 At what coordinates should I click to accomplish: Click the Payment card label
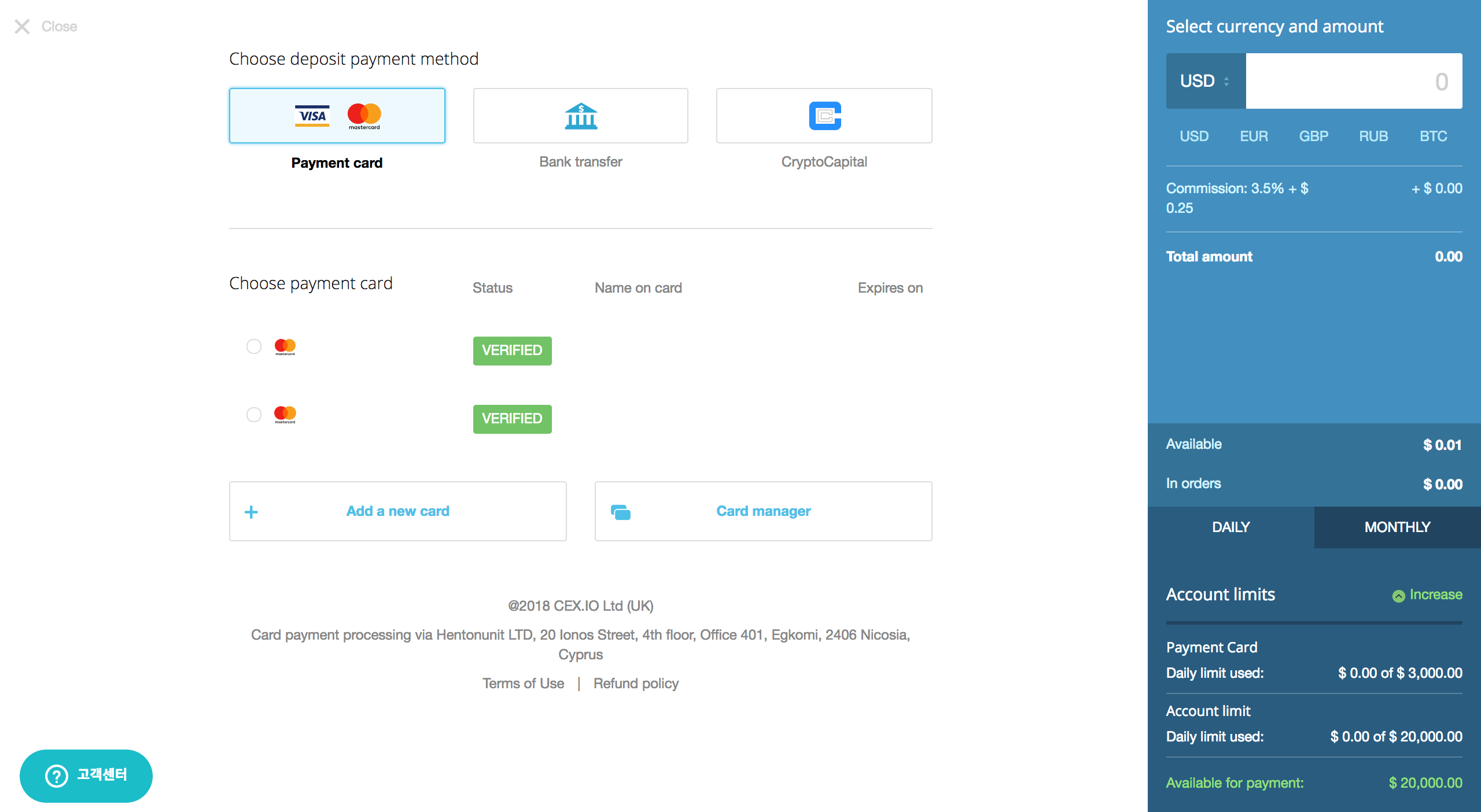pos(337,163)
